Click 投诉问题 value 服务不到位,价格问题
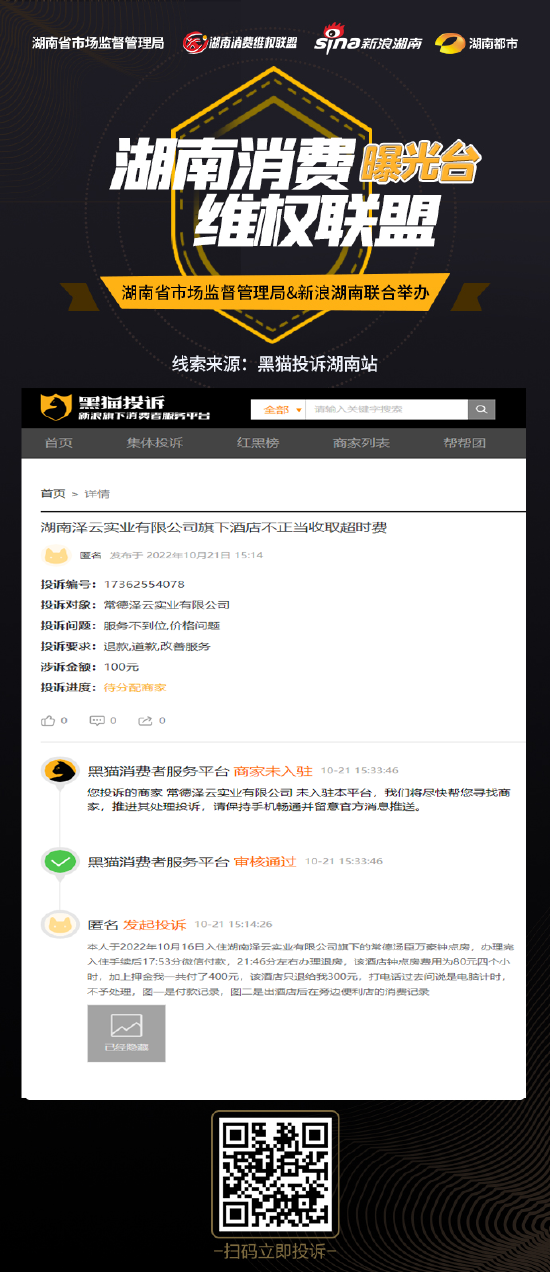The width and height of the screenshot is (550, 1272). pos(162,626)
